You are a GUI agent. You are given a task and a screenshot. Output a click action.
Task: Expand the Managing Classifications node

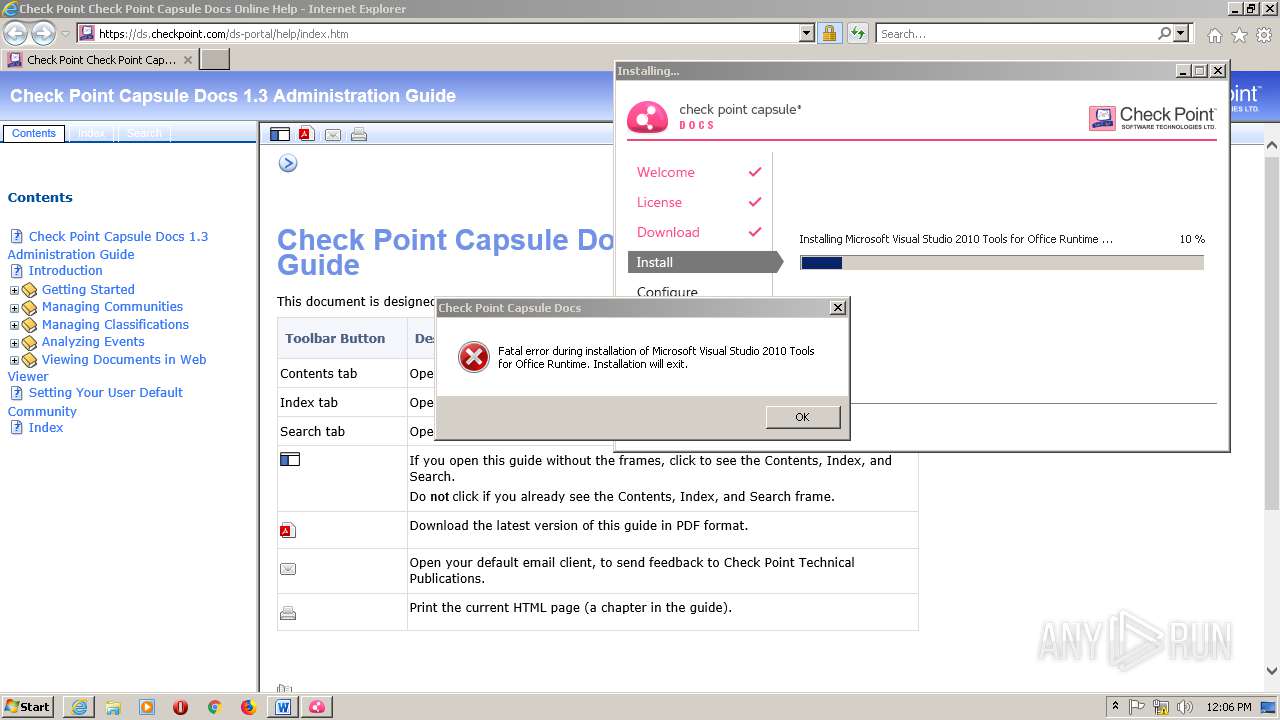(x=14, y=325)
